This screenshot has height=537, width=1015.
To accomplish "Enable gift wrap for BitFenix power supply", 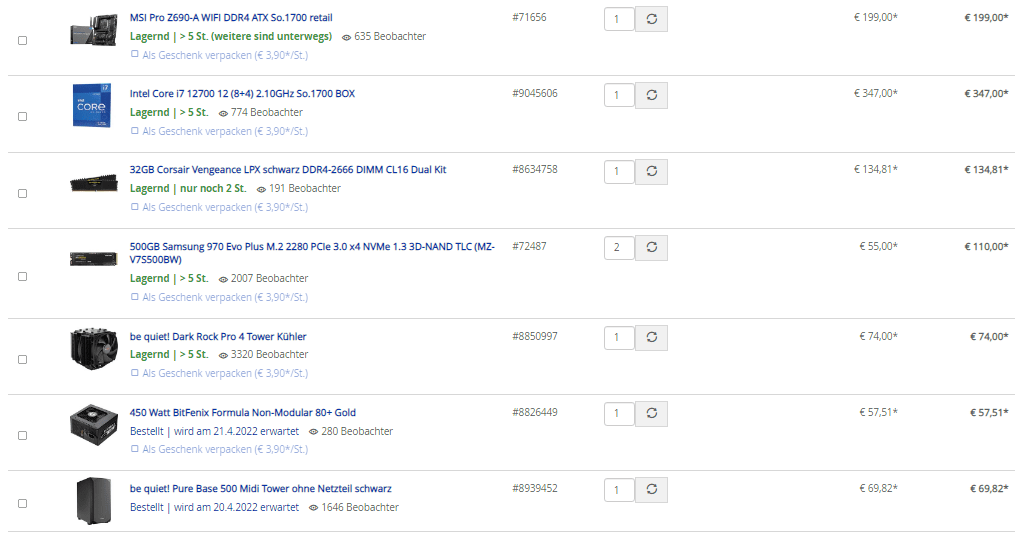I will click(135, 449).
